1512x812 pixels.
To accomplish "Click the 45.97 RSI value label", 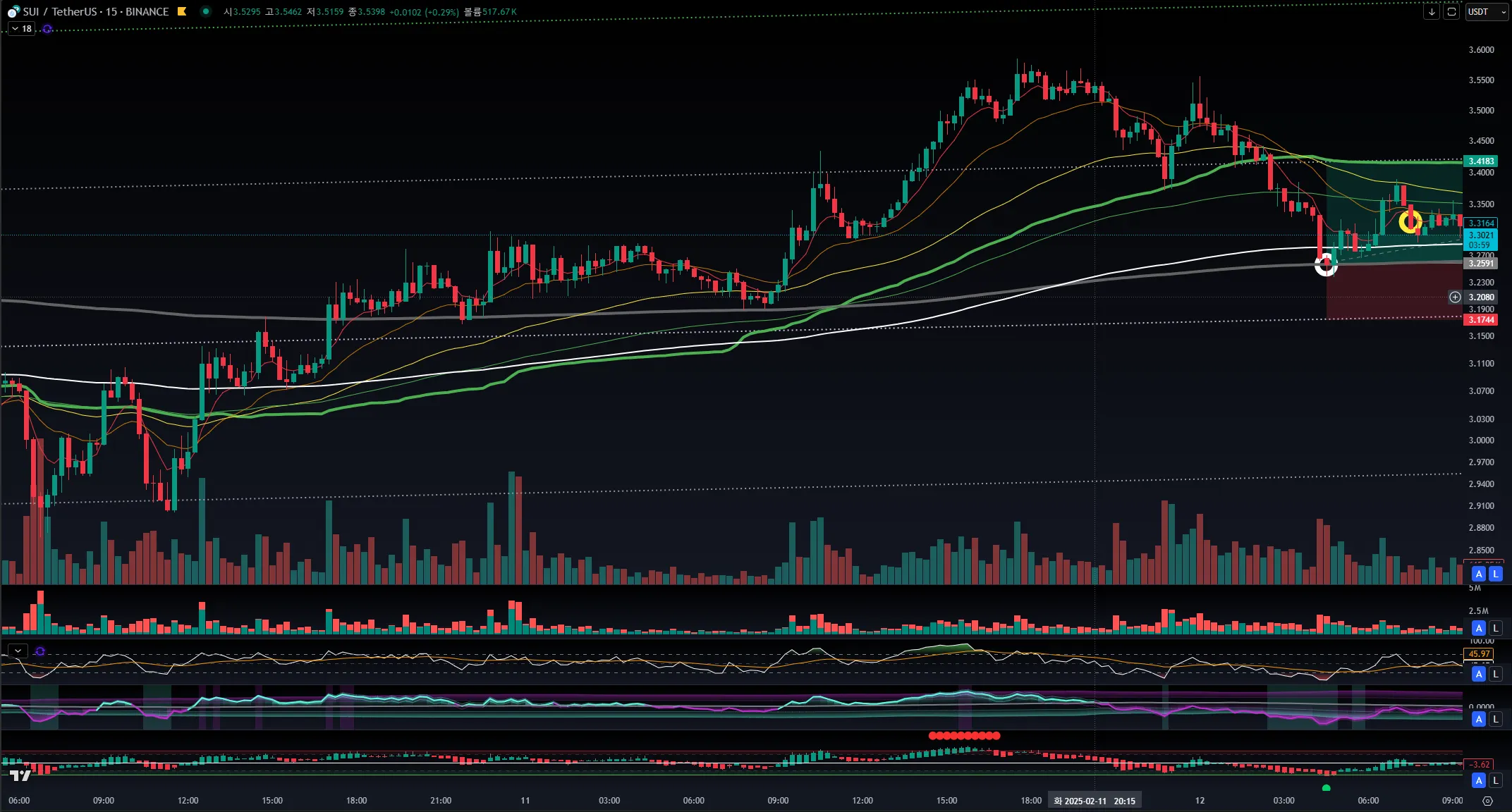I will (1479, 654).
